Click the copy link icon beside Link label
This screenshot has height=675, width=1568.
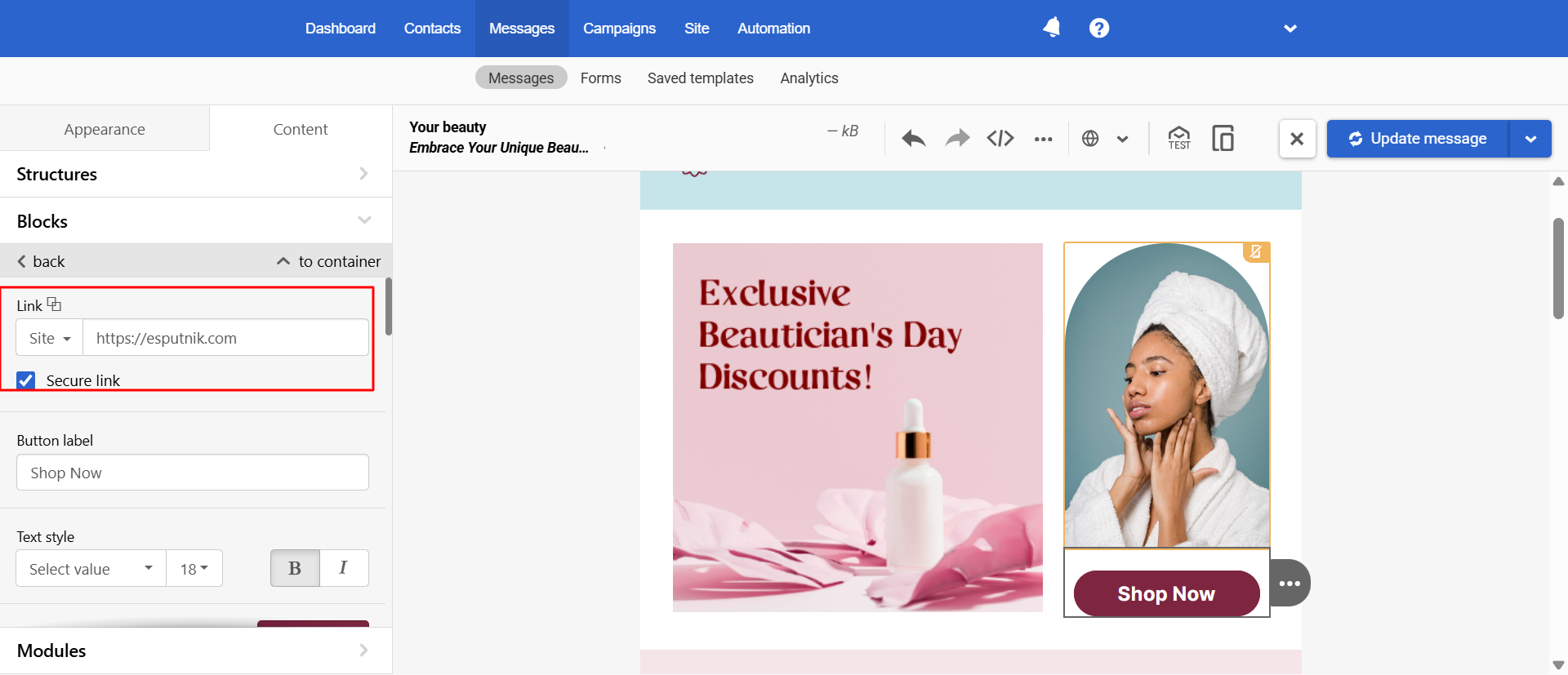click(54, 304)
